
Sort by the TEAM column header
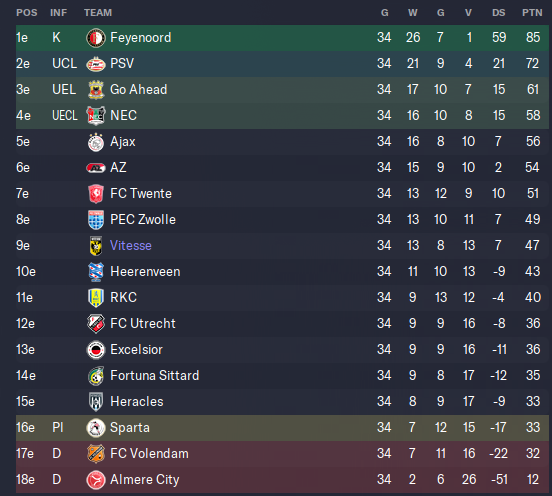pos(98,13)
